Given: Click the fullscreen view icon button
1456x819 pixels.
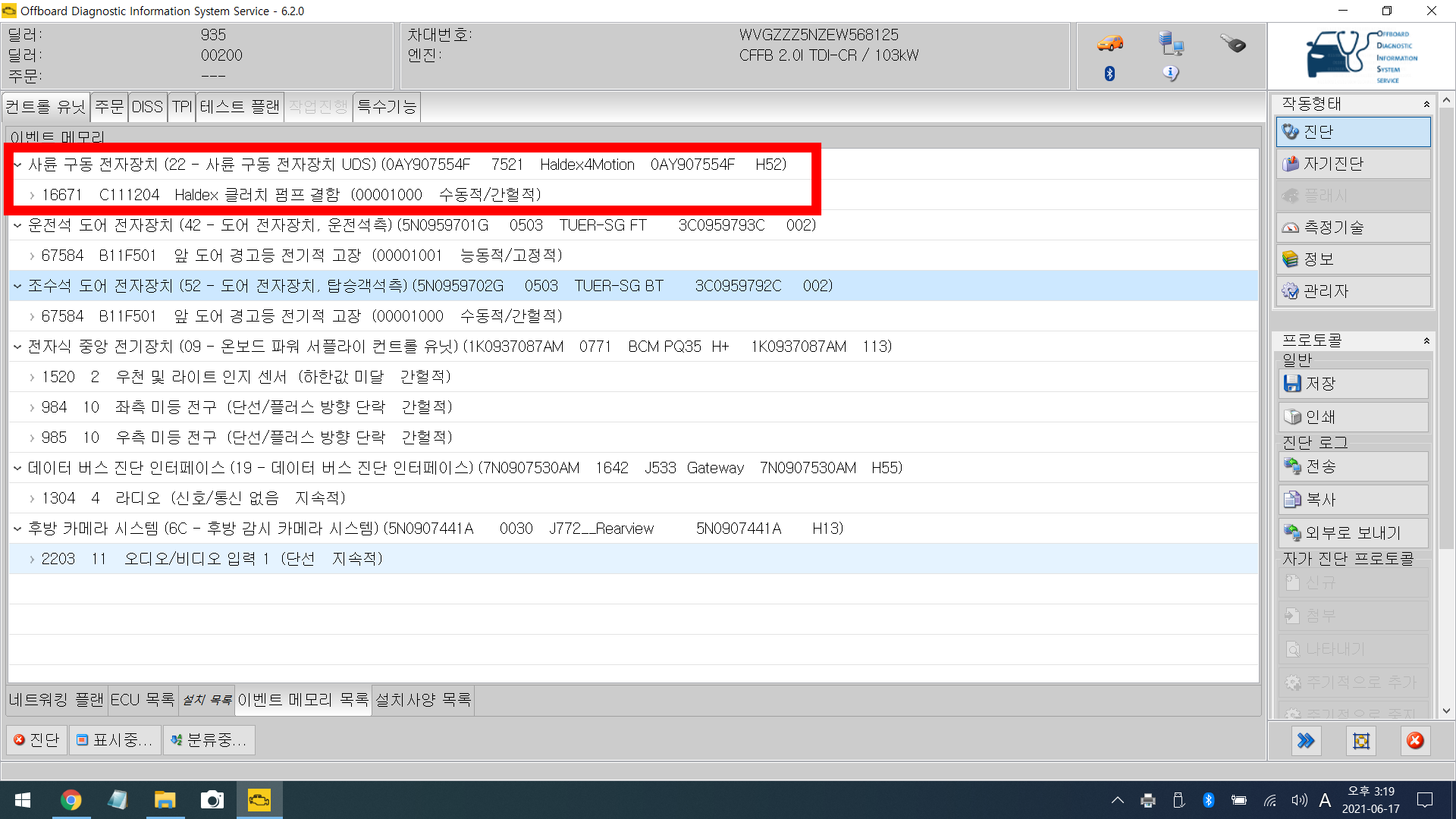Looking at the screenshot, I should tap(1361, 741).
